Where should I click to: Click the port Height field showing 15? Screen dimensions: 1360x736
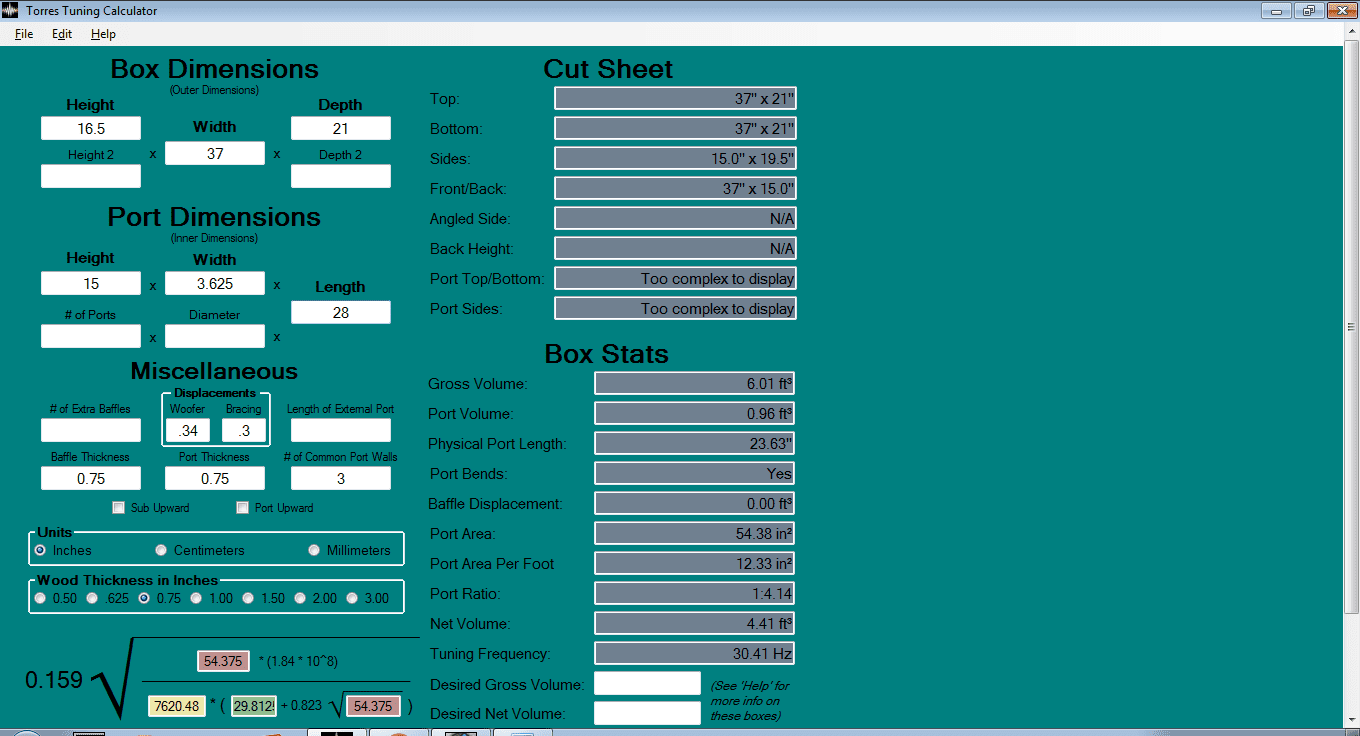point(91,283)
